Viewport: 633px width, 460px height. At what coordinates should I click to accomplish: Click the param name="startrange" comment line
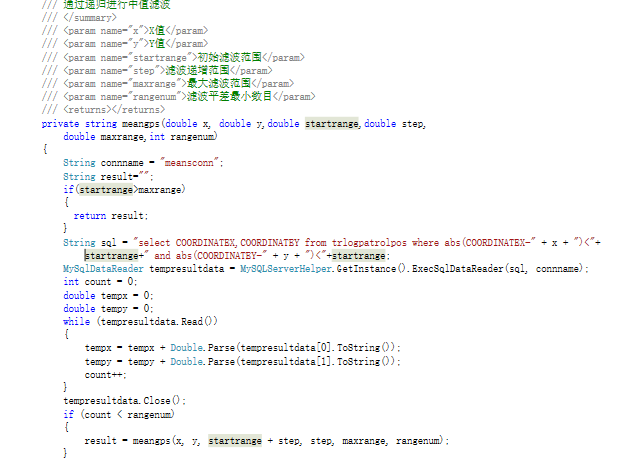click(x=173, y=57)
